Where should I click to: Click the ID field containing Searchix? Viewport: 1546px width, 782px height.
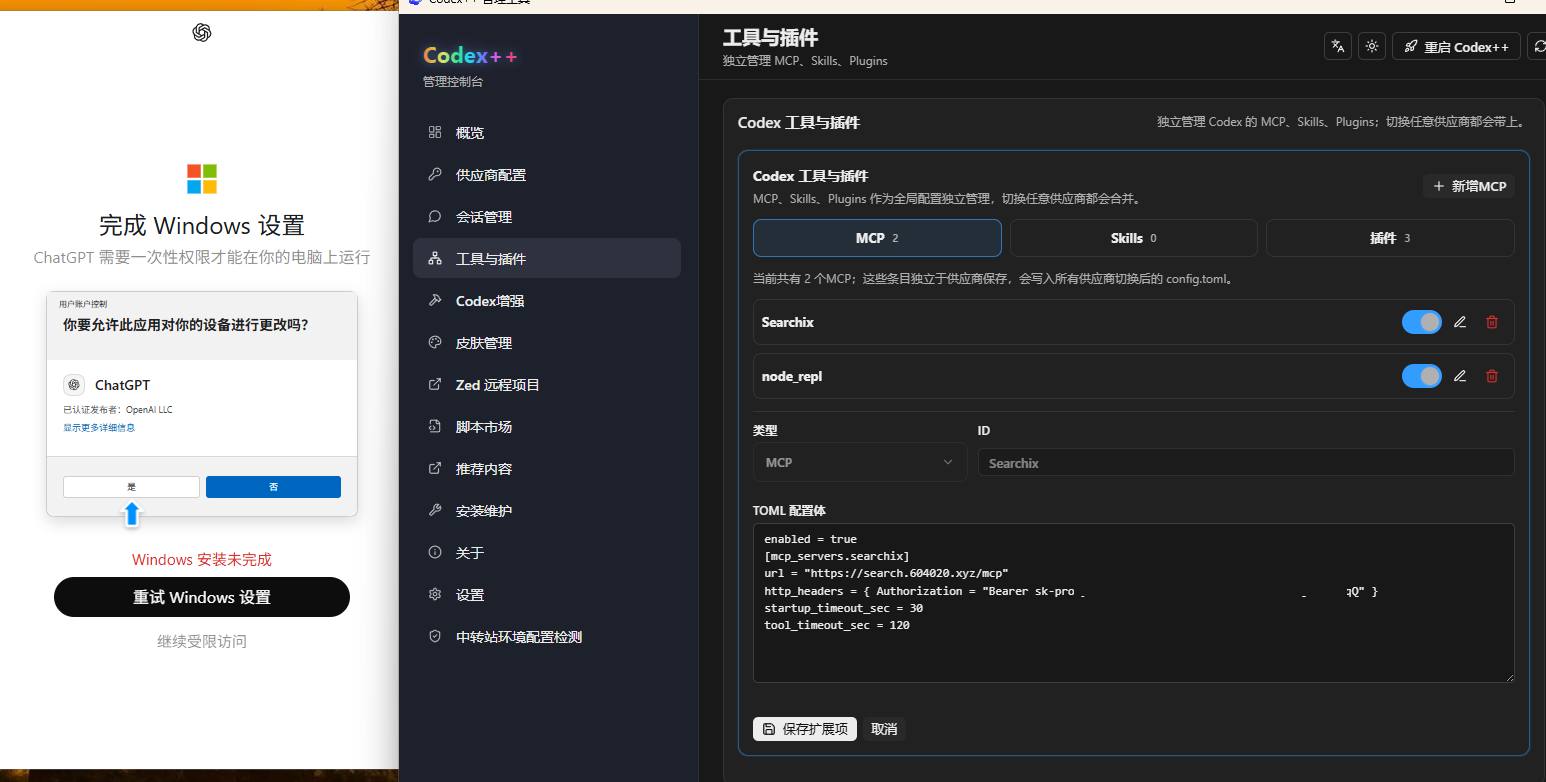click(x=1246, y=462)
